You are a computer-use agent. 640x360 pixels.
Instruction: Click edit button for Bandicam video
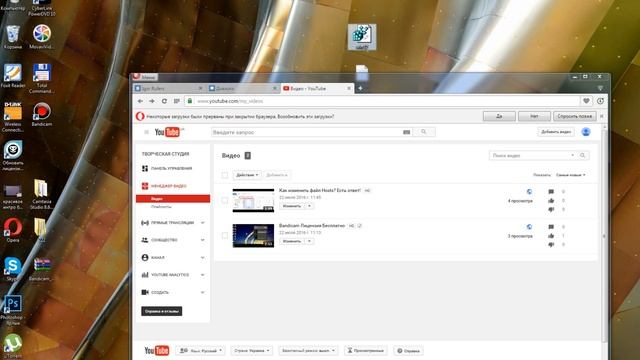tap(292, 241)
